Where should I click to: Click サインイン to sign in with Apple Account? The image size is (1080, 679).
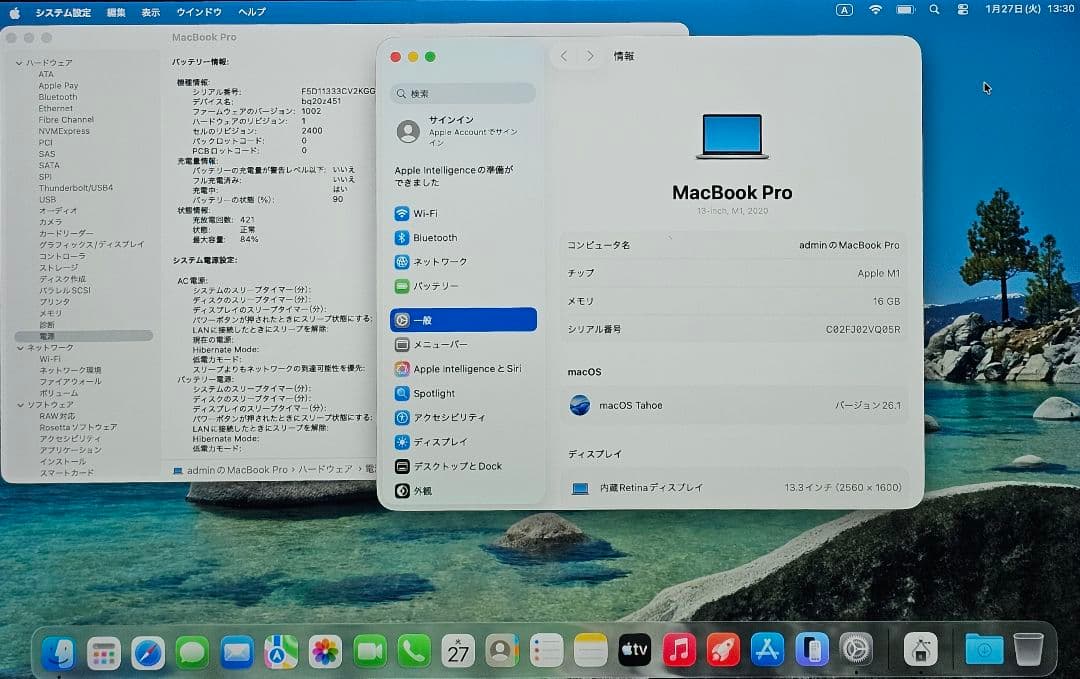[x=450, y=125]
